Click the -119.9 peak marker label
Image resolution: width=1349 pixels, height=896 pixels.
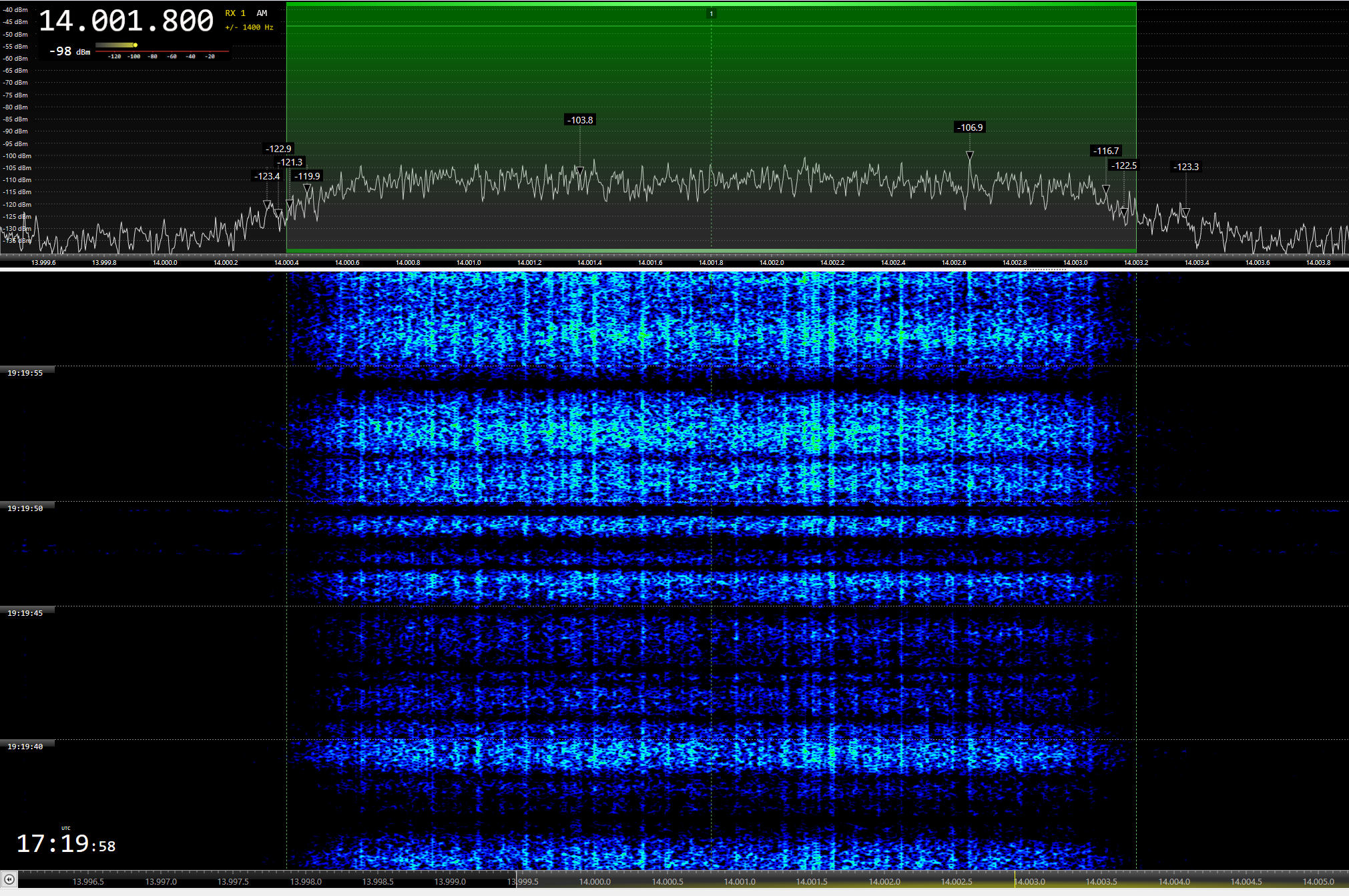coord(307,176)
